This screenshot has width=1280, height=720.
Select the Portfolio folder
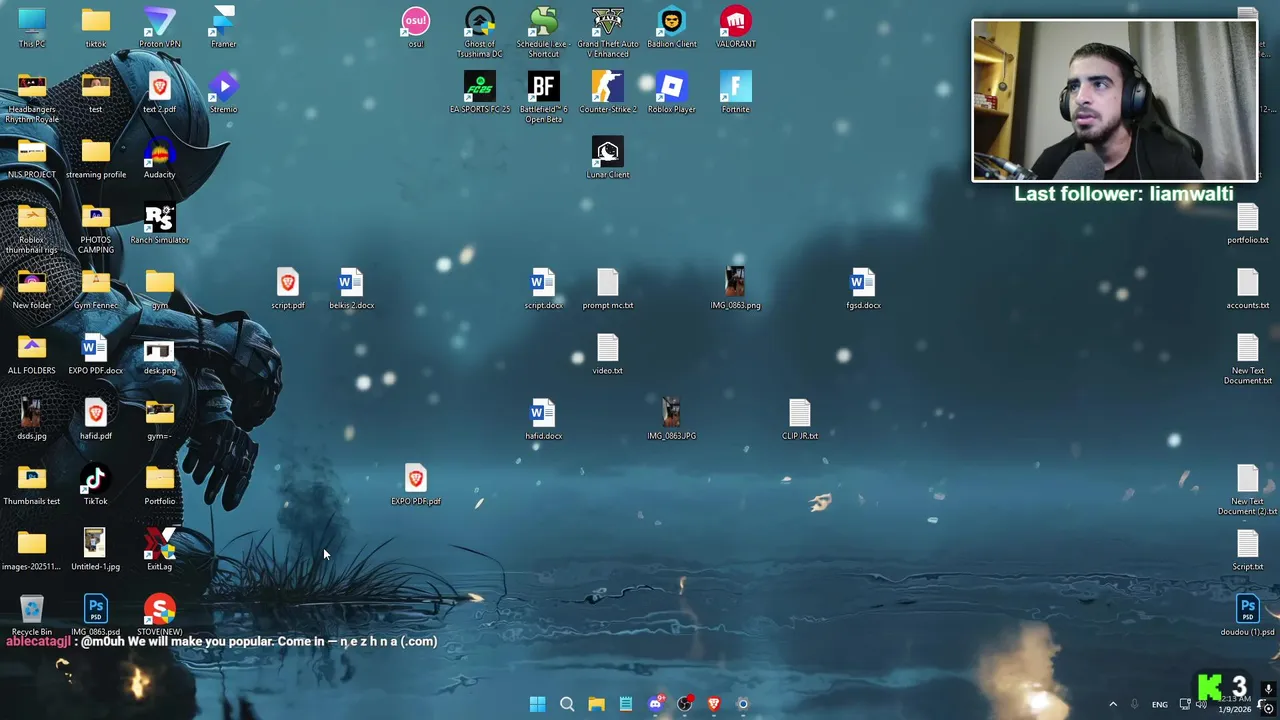(160, 484)
